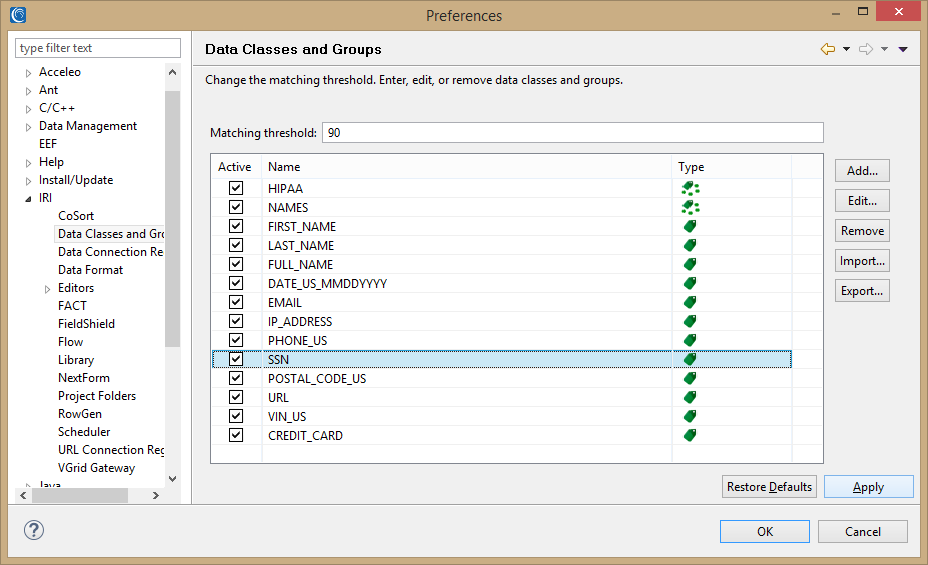The image size is (928, 565).
Task: Click the PHONE_US data class tag icon
Action: point(689,340)
